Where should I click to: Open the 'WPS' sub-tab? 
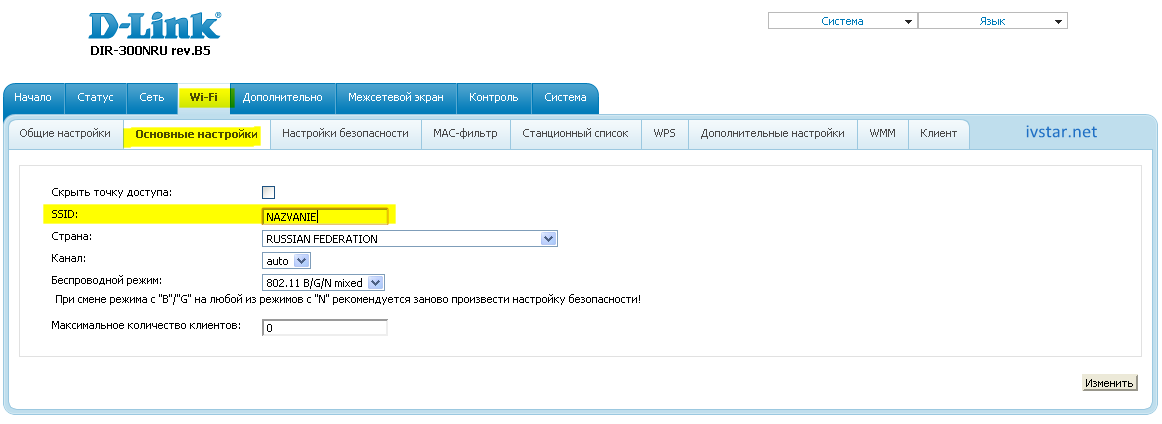pos(664,133)
